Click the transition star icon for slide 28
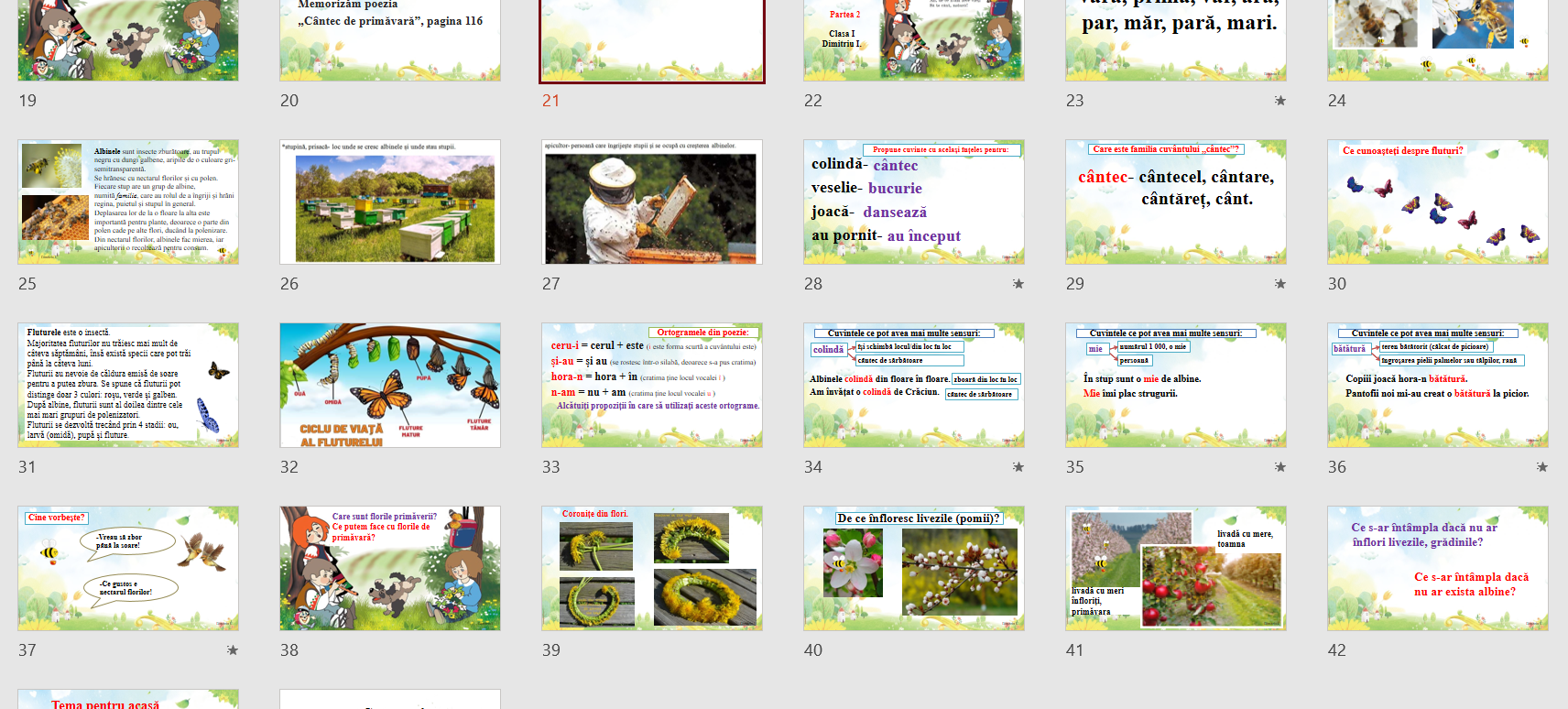Screen dimensions: 1568x709 tap(1018, 284)
